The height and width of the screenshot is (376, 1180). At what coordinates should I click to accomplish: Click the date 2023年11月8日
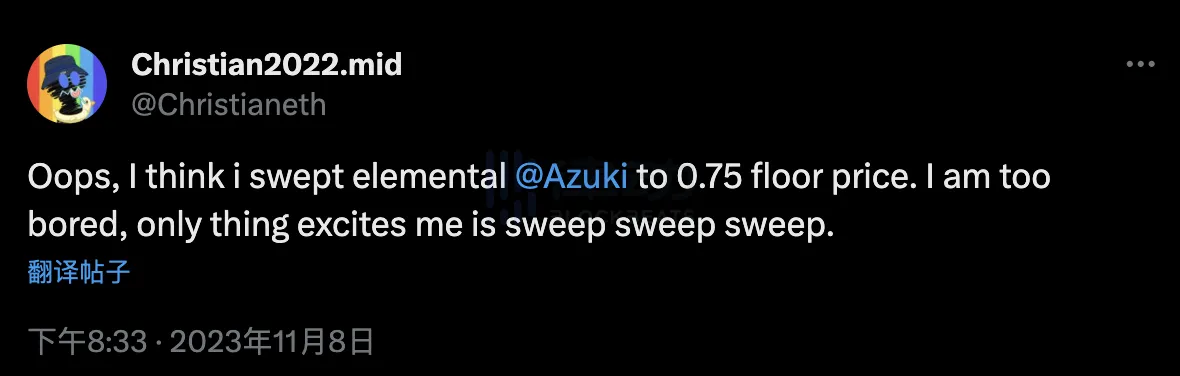272,342
